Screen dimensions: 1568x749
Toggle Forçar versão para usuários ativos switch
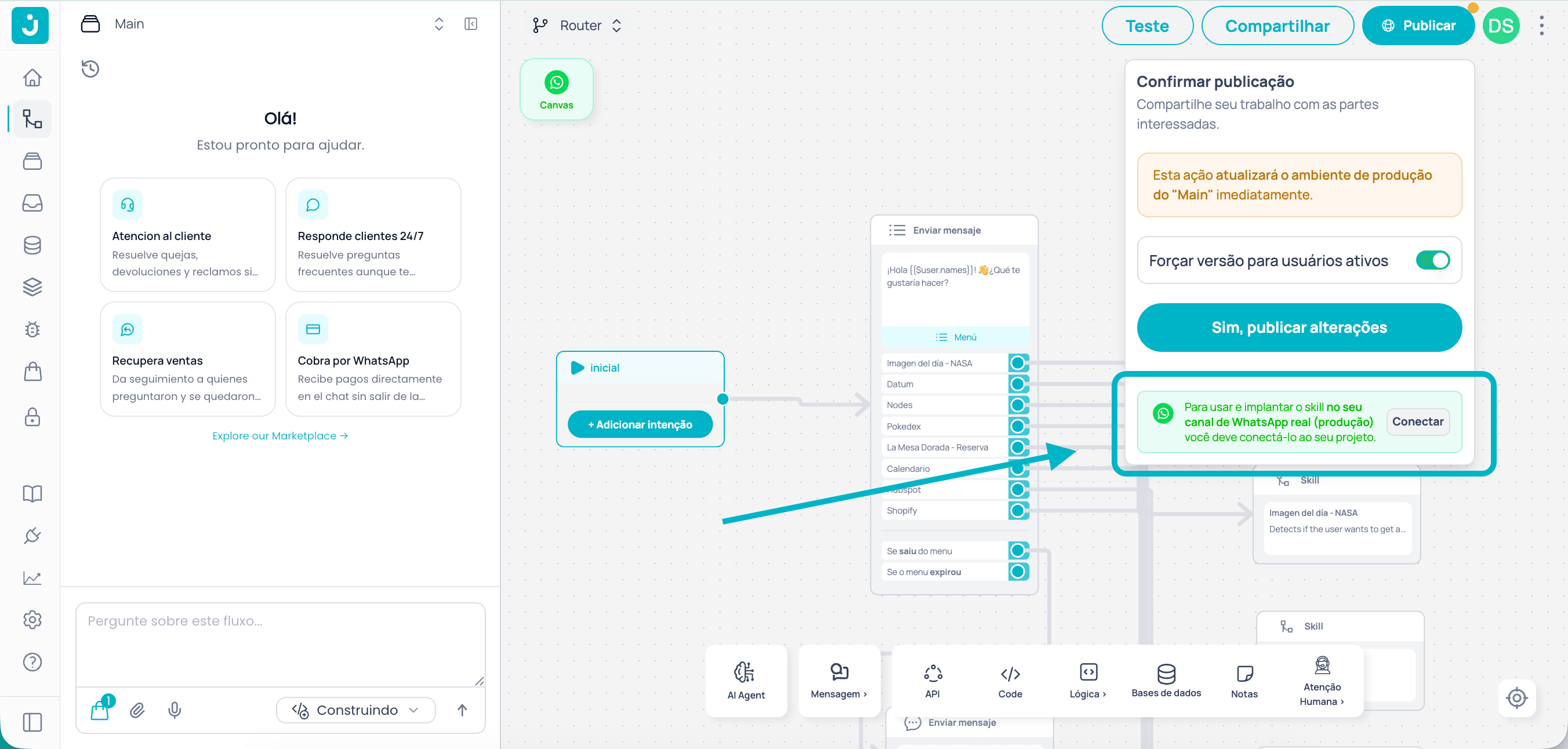(1432, 260)
